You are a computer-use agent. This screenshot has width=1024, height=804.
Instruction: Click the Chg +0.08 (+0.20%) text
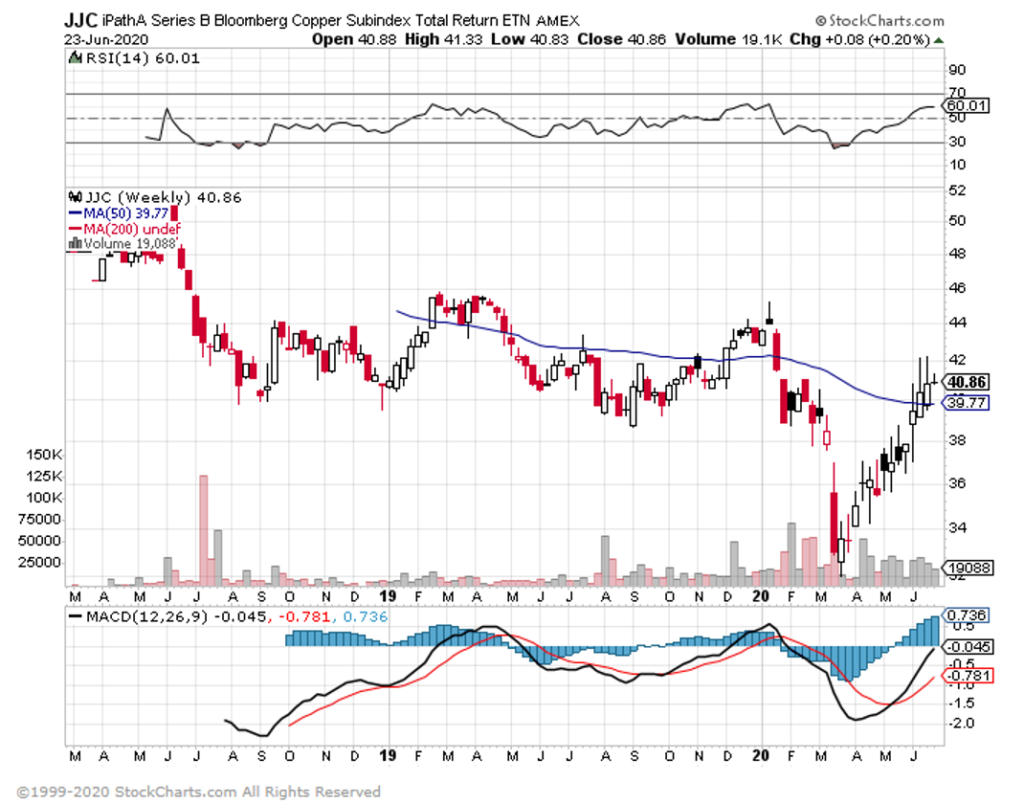859,39
